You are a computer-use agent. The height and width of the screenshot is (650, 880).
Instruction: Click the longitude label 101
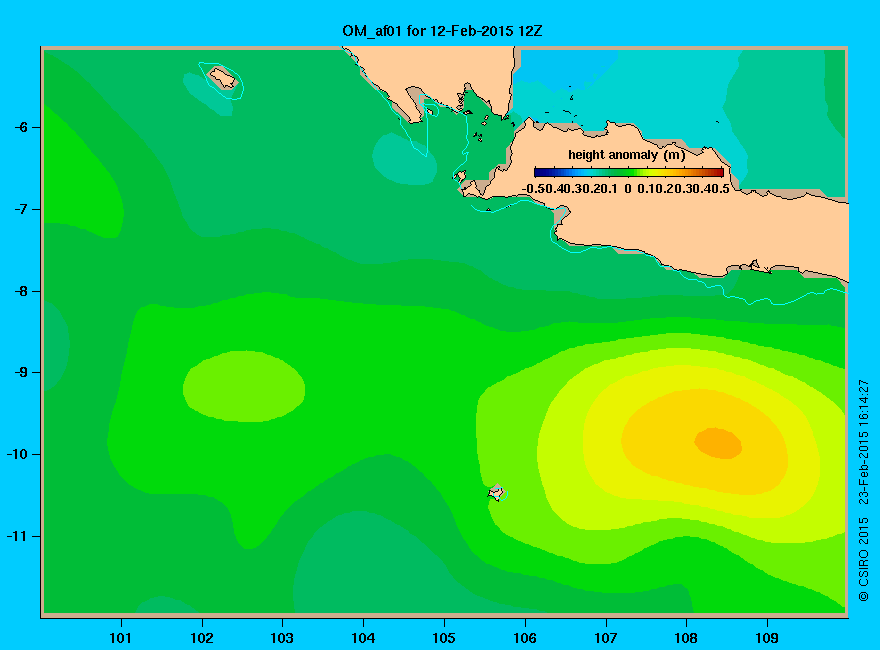tap(120, 638)
